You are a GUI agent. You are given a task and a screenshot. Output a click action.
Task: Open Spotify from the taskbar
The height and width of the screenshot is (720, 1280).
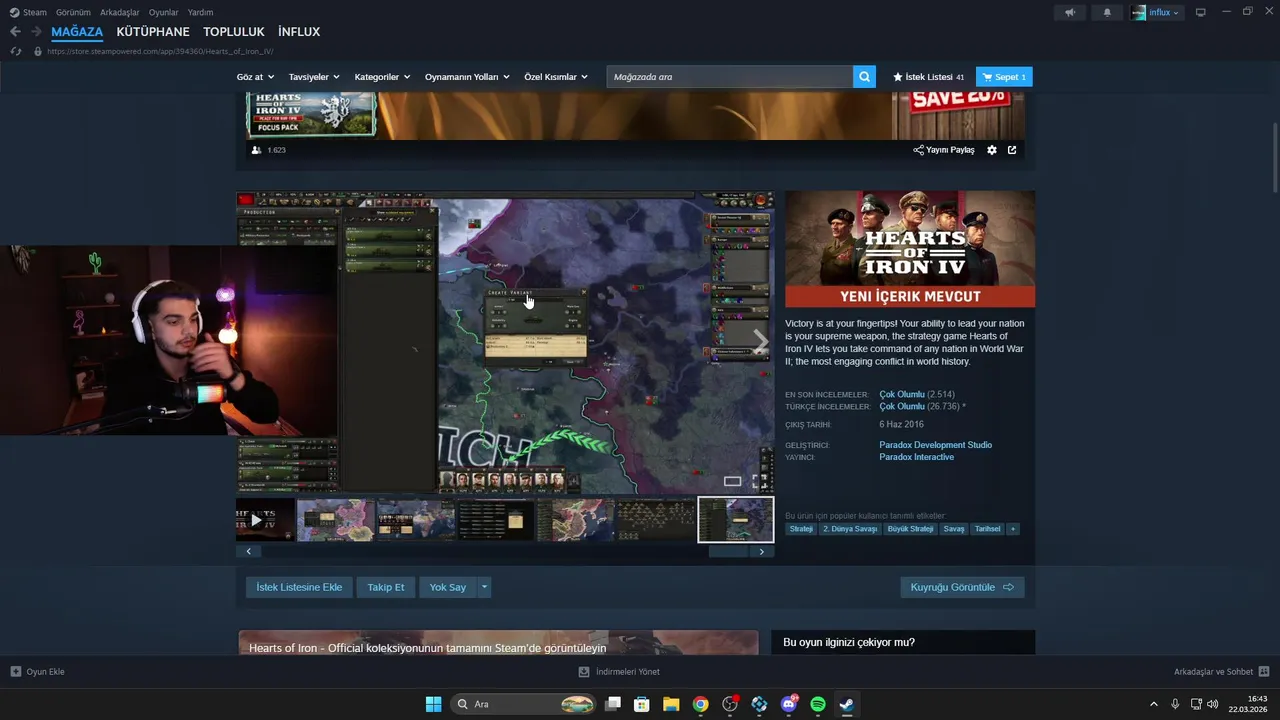[x=818, y=704]
